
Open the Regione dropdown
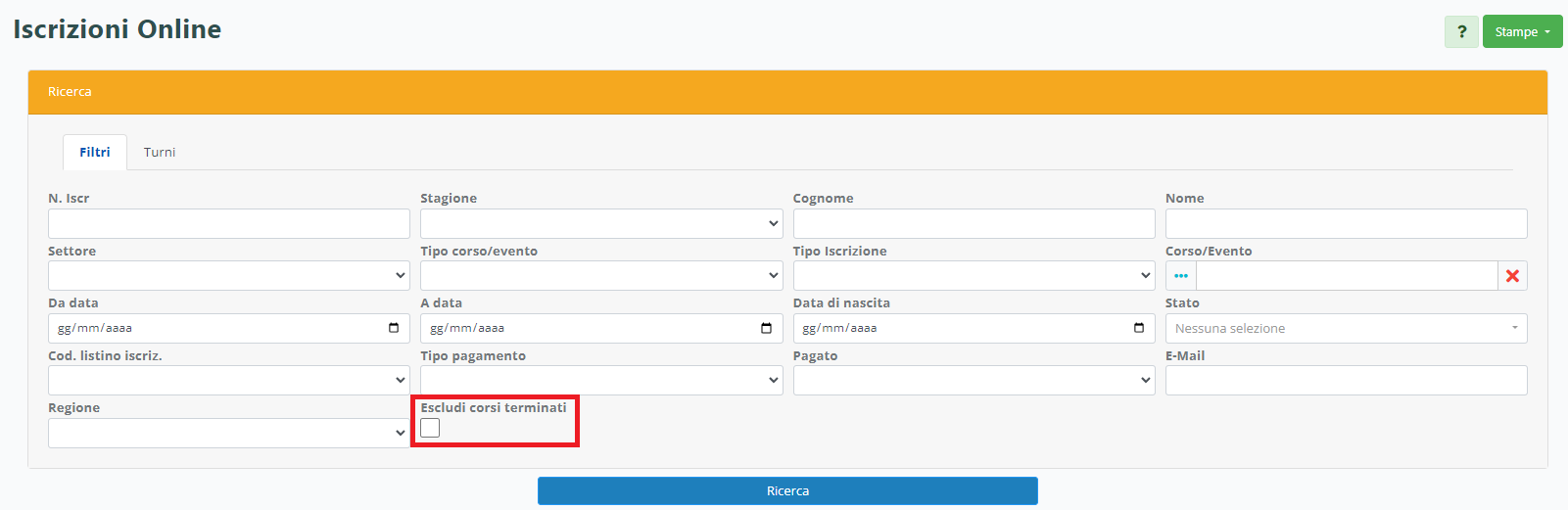click(228, 433)
